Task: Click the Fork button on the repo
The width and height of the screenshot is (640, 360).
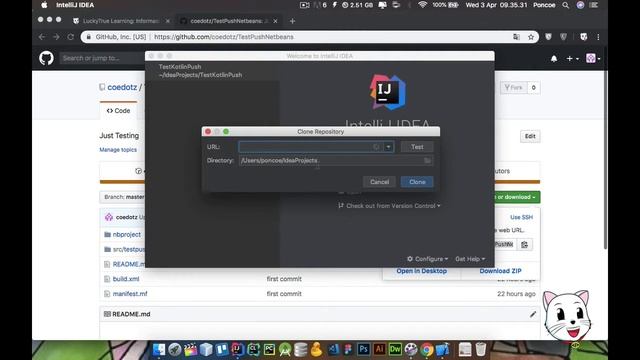Action: pyautogui.click(x=513, y=88)
